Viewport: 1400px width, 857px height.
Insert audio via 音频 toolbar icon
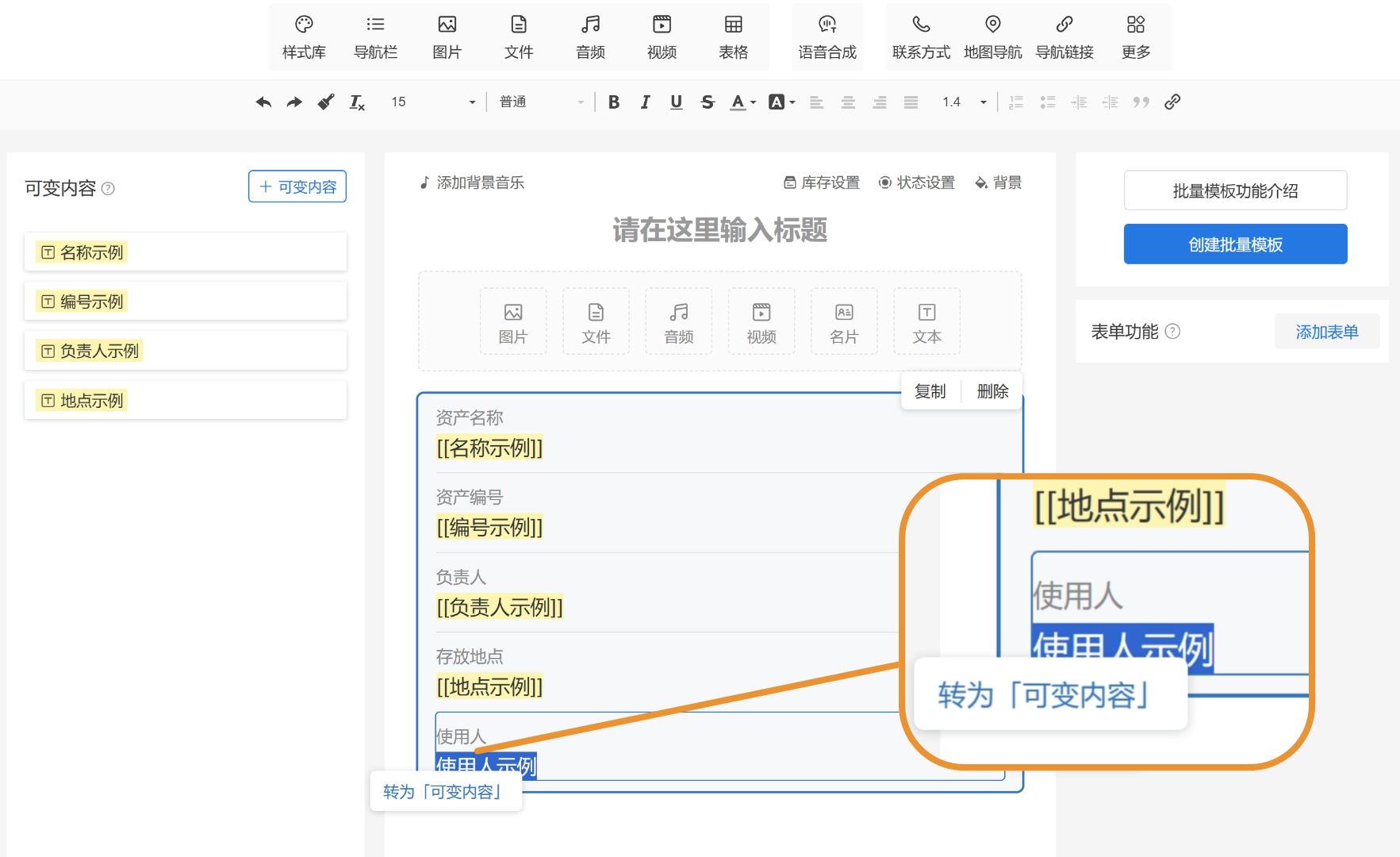tap(590, 37)
